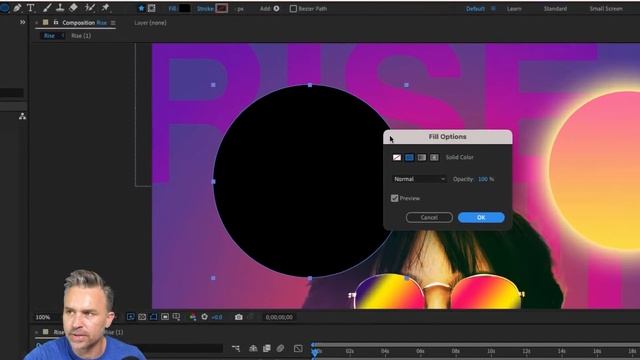
Task: Select the Type tool
Action: pyautogui.click(x=31, y=8)
